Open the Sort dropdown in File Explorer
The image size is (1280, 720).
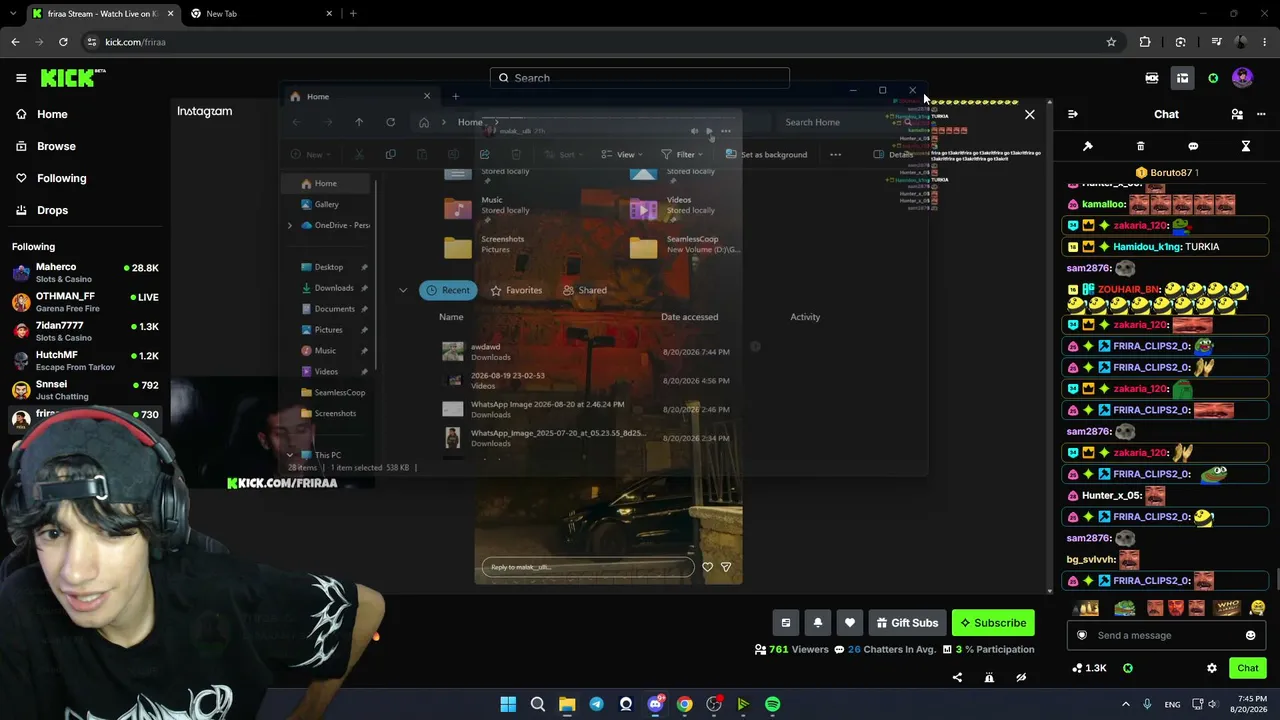point(564,154)
